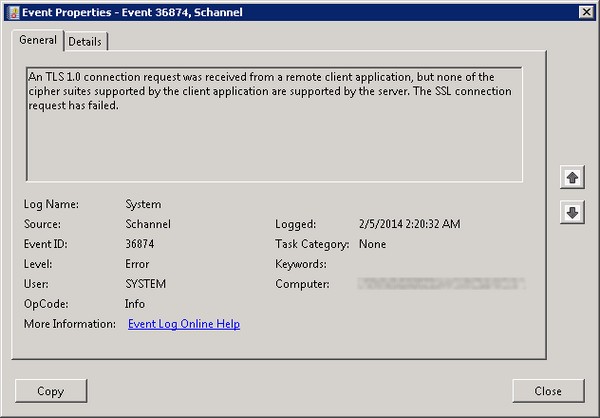The height and width of the screenshot is (418, 600).
Task: Click the User value SYSTEM
Action: tap(145, 284)
